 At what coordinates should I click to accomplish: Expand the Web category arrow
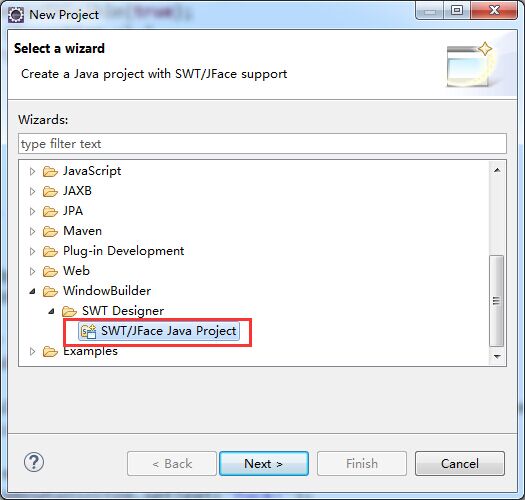(x=32, y=271)
